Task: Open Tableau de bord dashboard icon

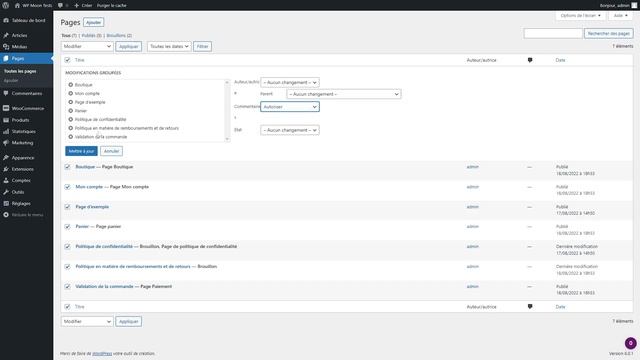Action: click(x=6, y=20)
